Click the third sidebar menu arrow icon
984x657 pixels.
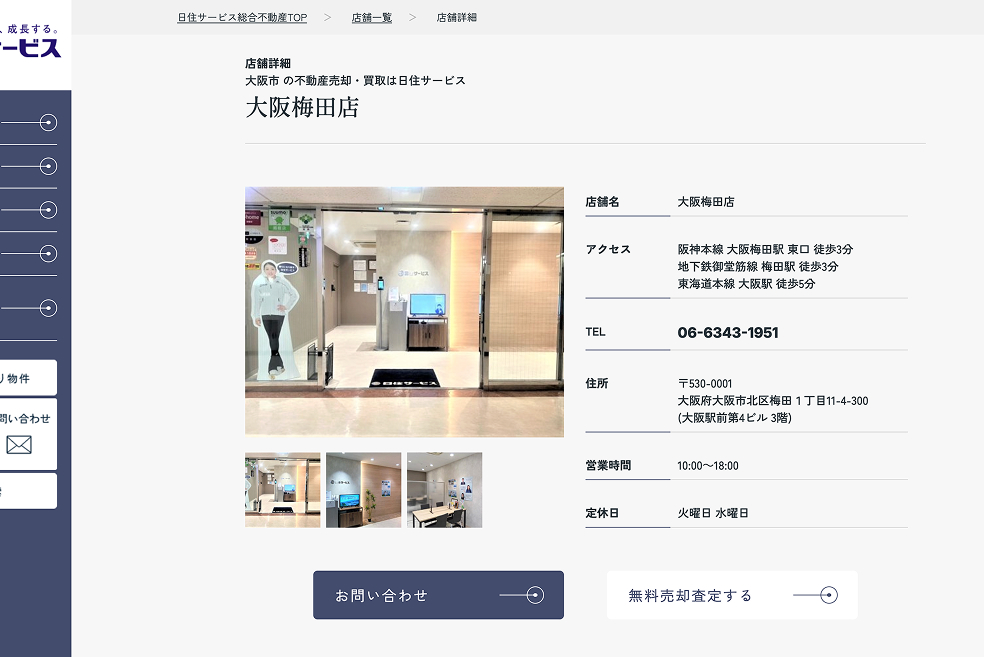48,210
